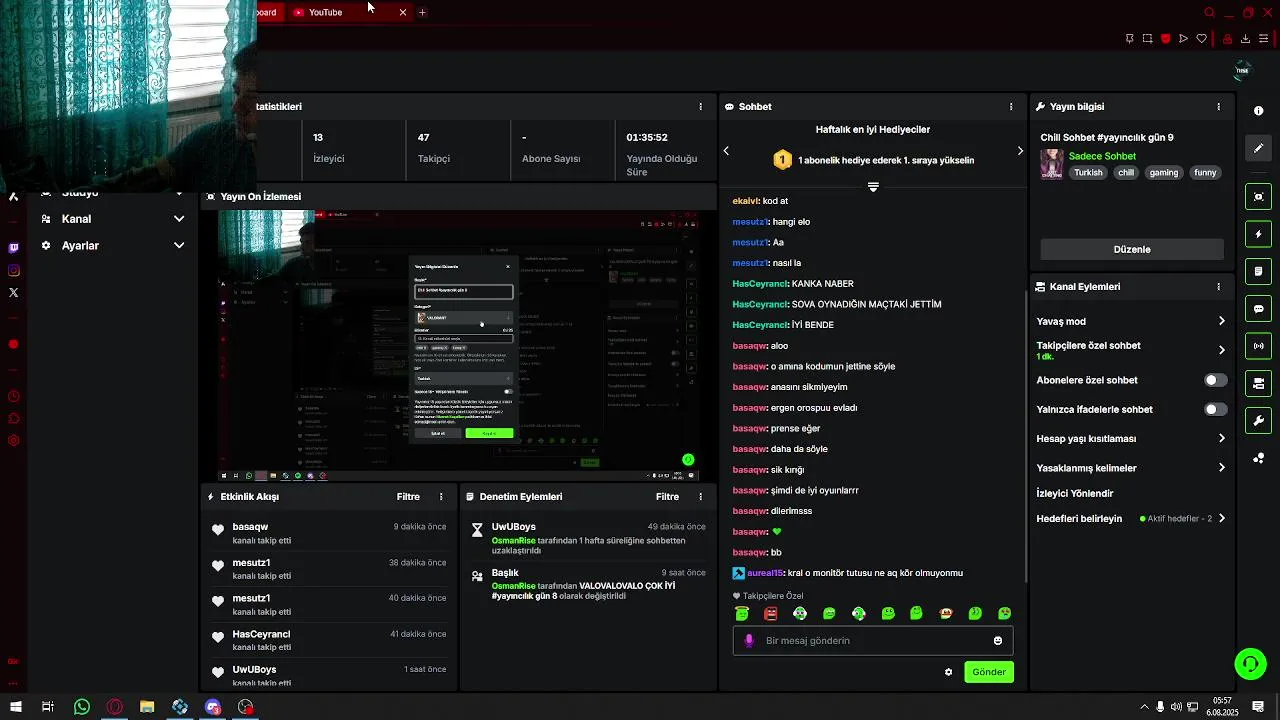
Task: Open File Explorer from the taskbar
Action: click(x=147, y=707)
